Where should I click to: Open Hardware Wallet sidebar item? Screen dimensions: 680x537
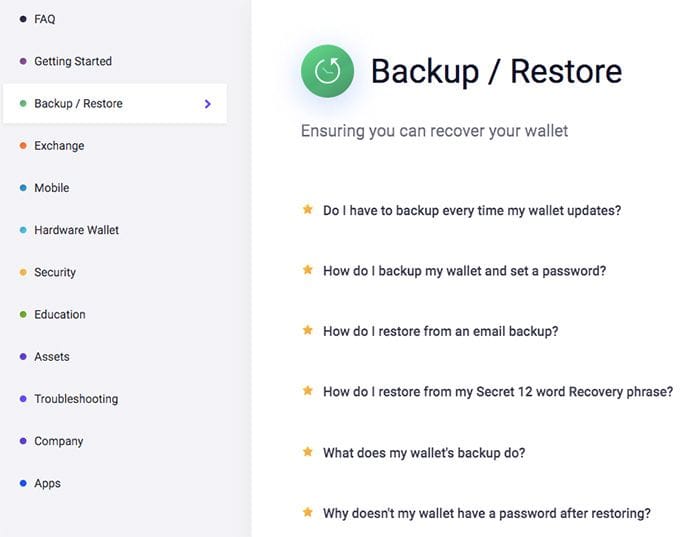[x=76, y=230]
